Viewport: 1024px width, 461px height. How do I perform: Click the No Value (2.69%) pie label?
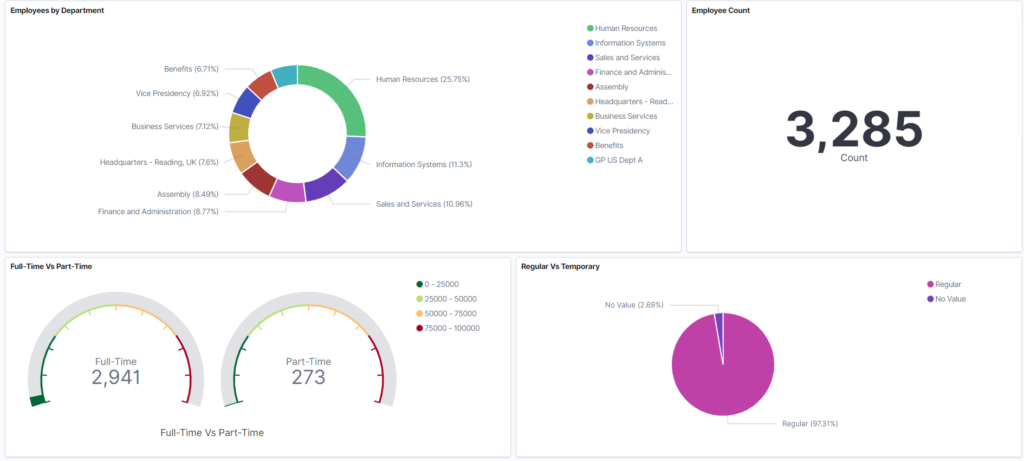[634, 305]
